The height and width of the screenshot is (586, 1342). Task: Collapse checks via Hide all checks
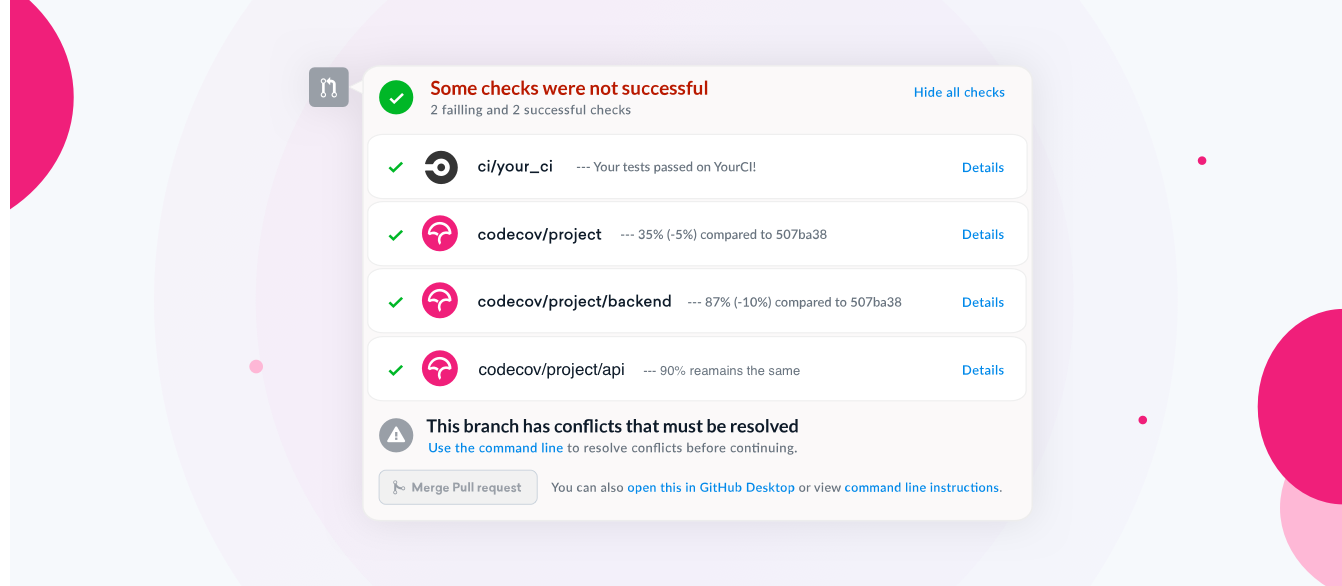pos(959,92)
